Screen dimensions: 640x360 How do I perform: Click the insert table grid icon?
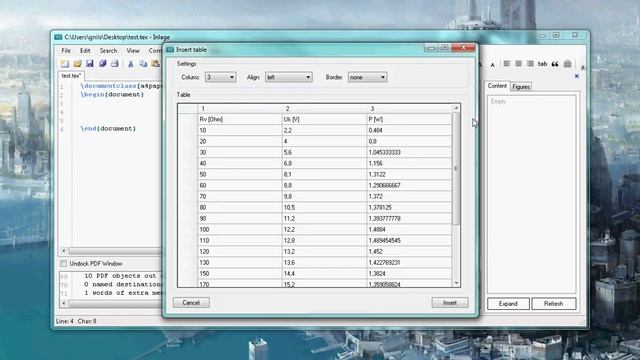(567, 64)
